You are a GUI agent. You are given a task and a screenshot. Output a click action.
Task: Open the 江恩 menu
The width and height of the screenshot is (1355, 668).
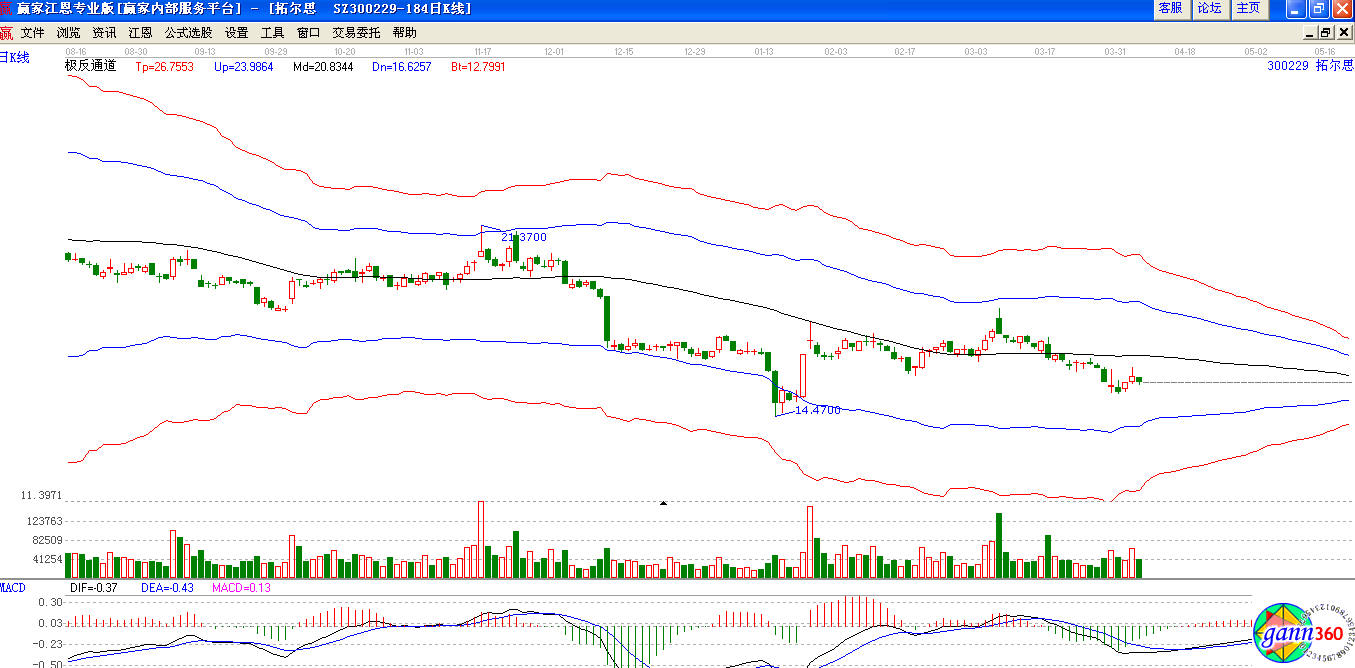140,32
